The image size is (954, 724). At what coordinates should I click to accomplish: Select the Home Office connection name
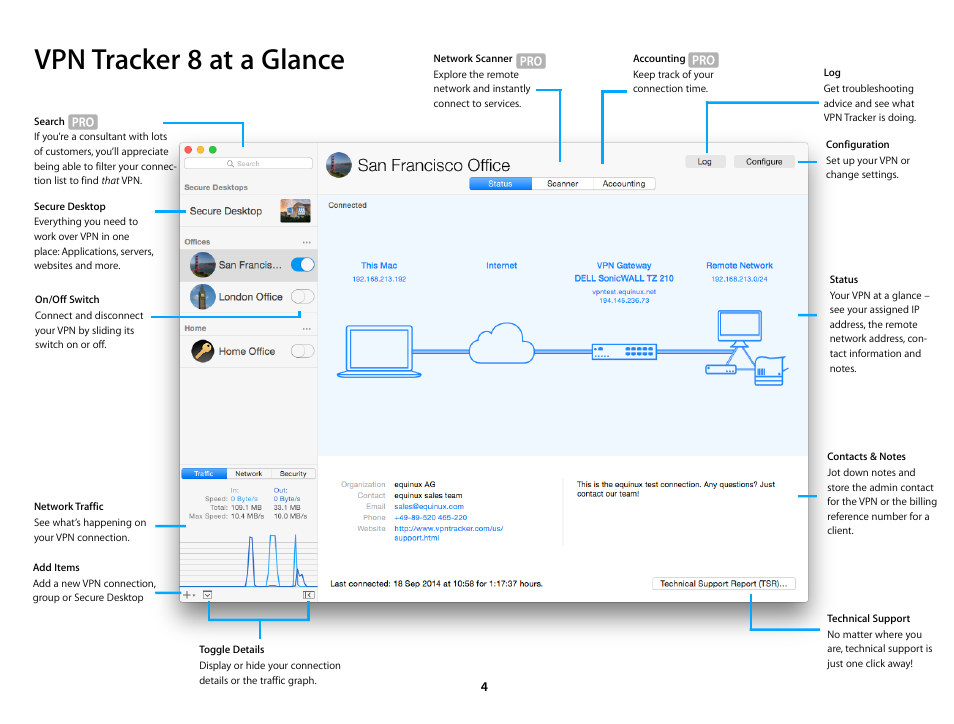[x=247, y=352]
